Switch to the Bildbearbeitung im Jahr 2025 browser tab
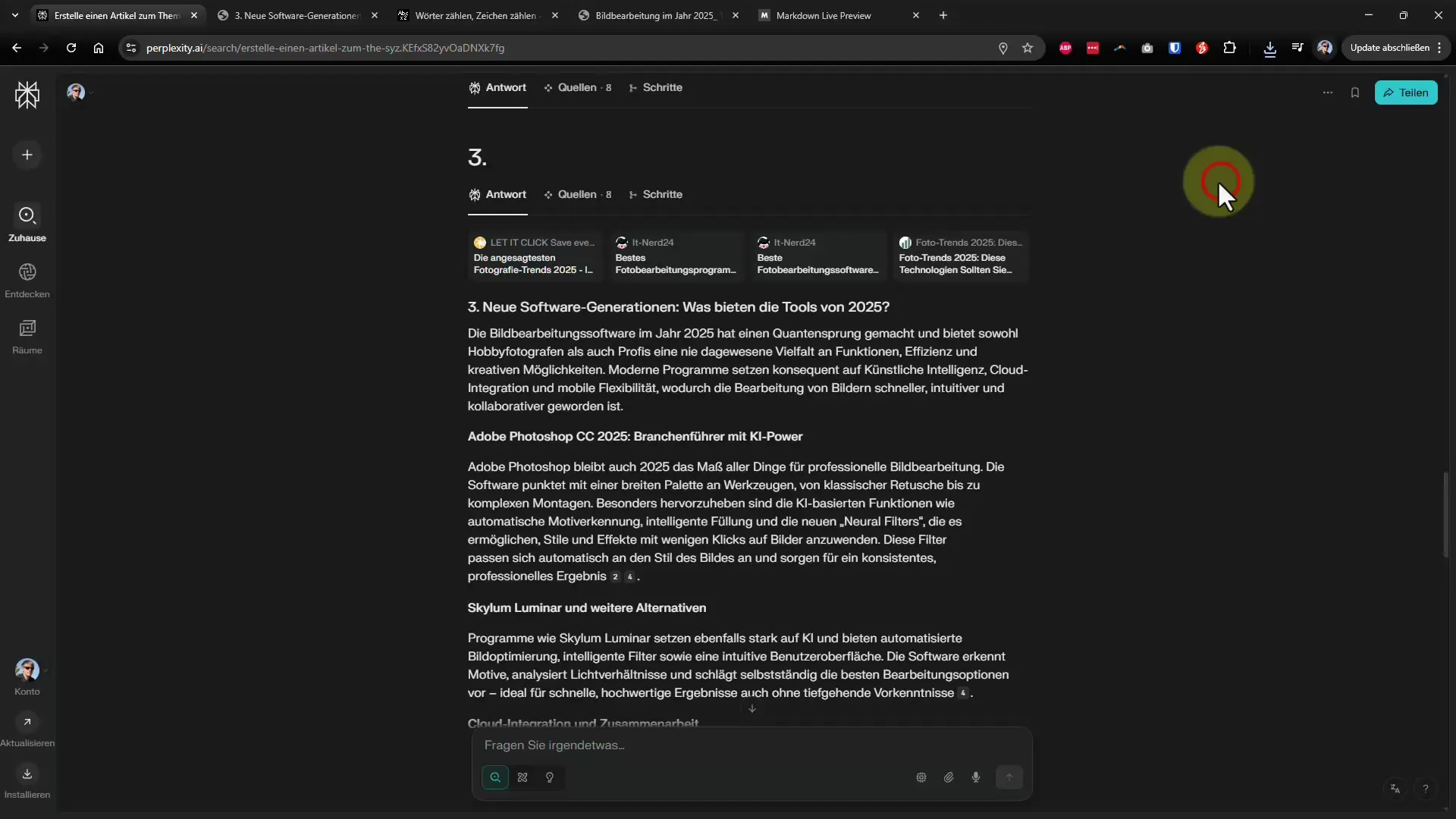Viewport: 1456px width, 819px height. (654, 15)
